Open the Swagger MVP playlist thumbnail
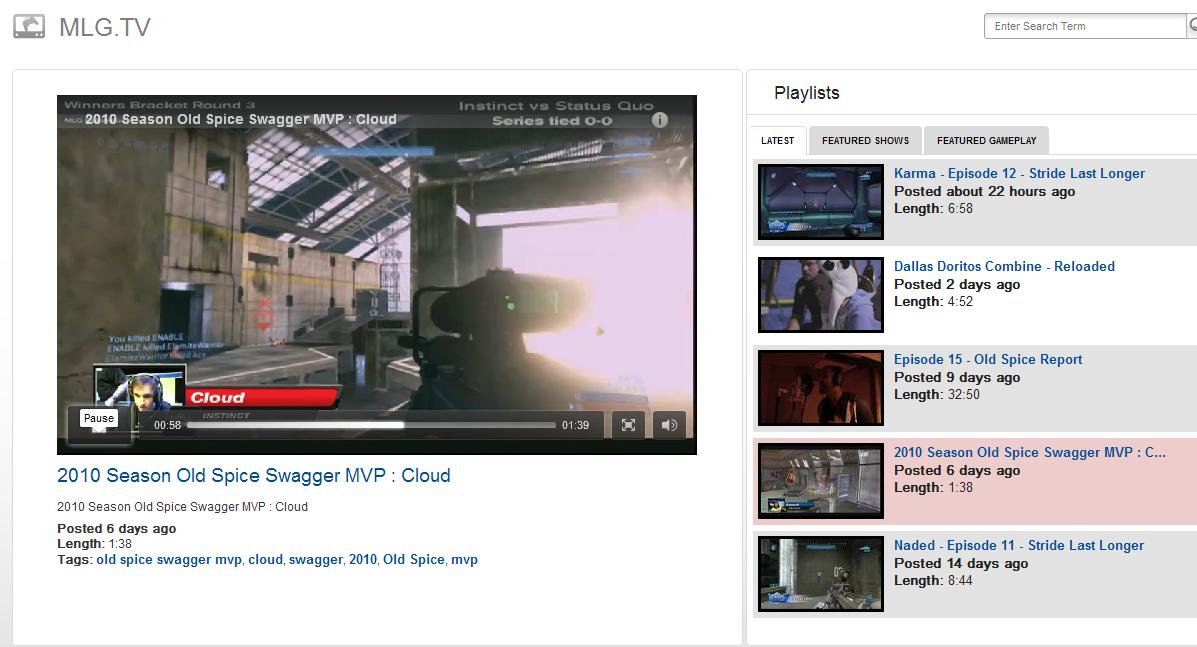The image size is (1197, 647). point(821,481)
